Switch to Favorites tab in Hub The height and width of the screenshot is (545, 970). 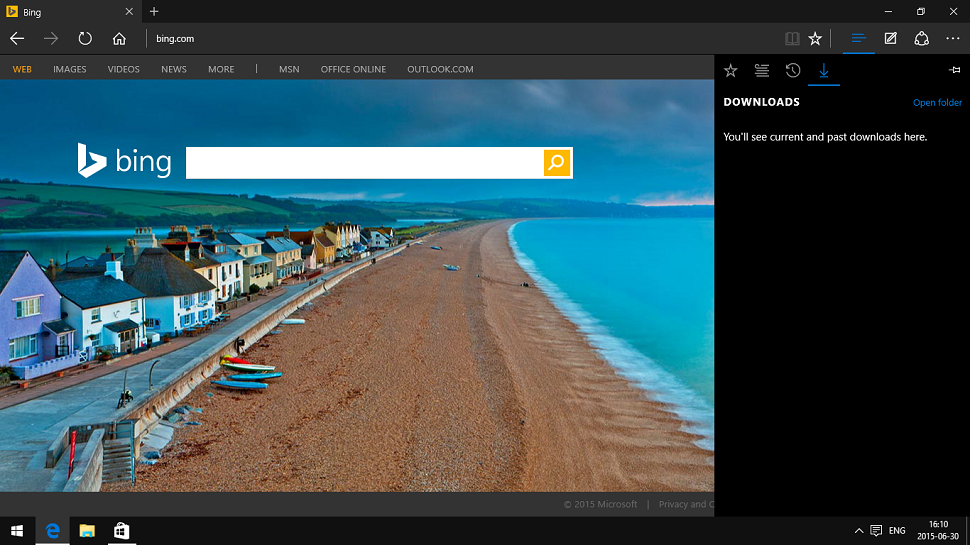[x=731, y=70]
